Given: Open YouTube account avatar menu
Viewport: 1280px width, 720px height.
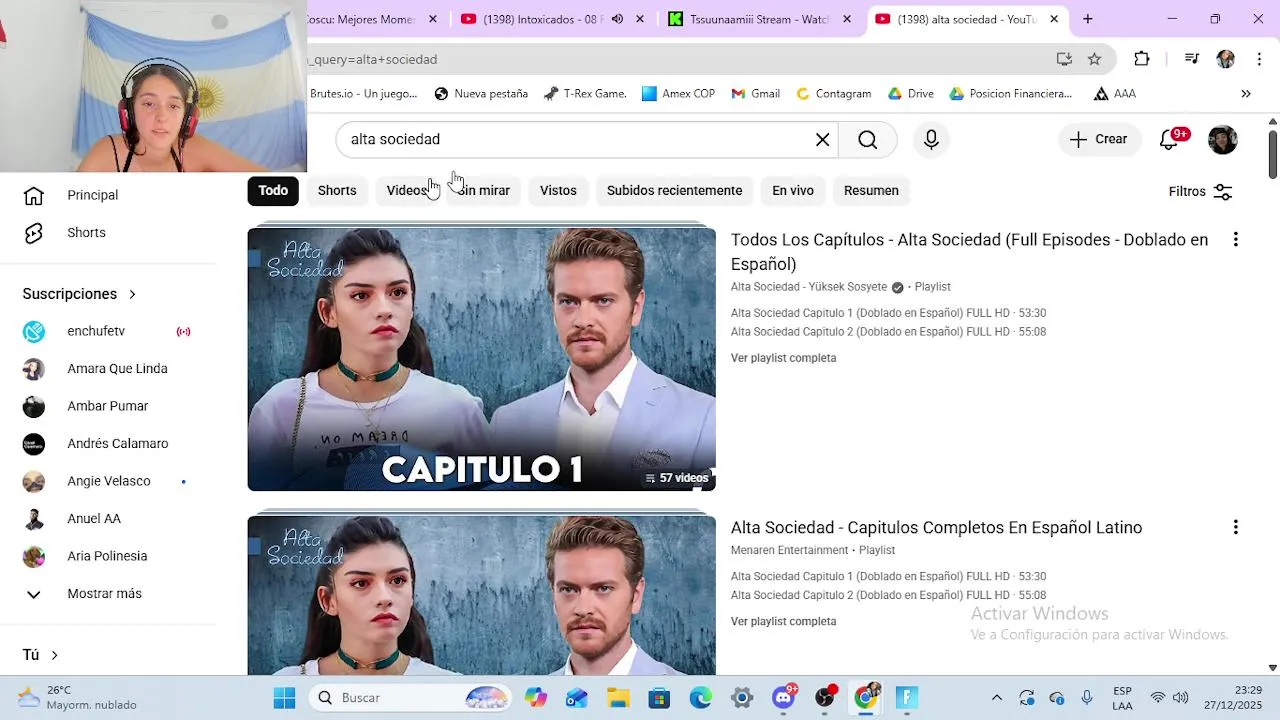Looking at the screenshot, I should click(1223, 140).
